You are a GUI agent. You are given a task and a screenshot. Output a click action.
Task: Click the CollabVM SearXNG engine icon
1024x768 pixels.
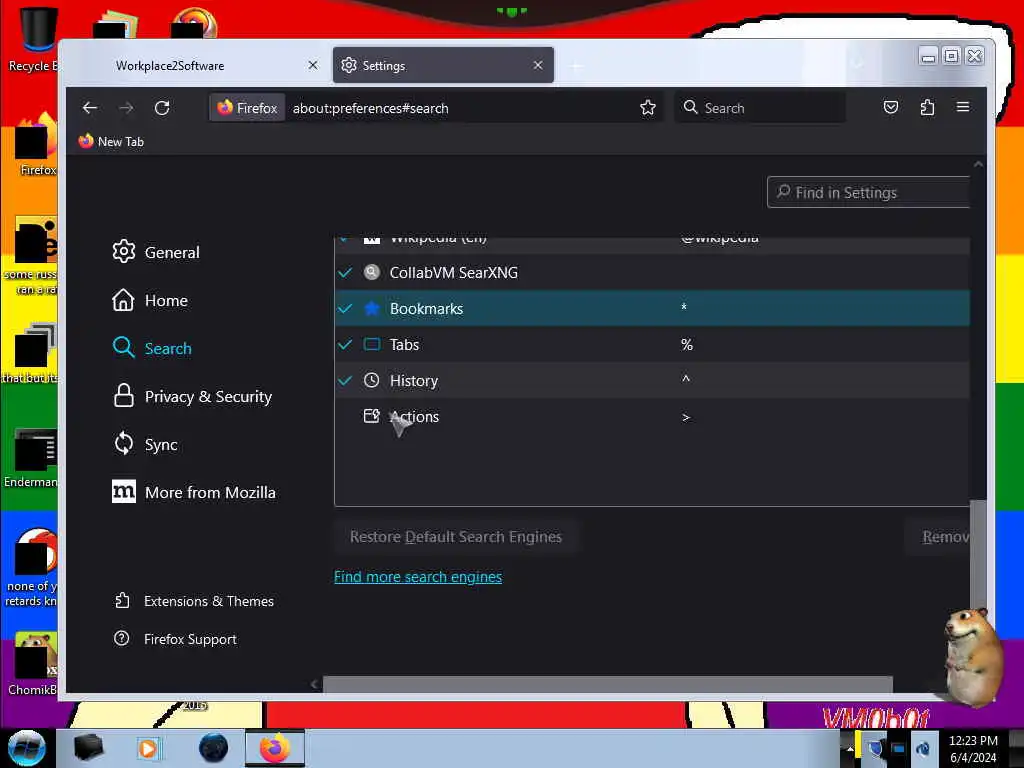[372, 272]
